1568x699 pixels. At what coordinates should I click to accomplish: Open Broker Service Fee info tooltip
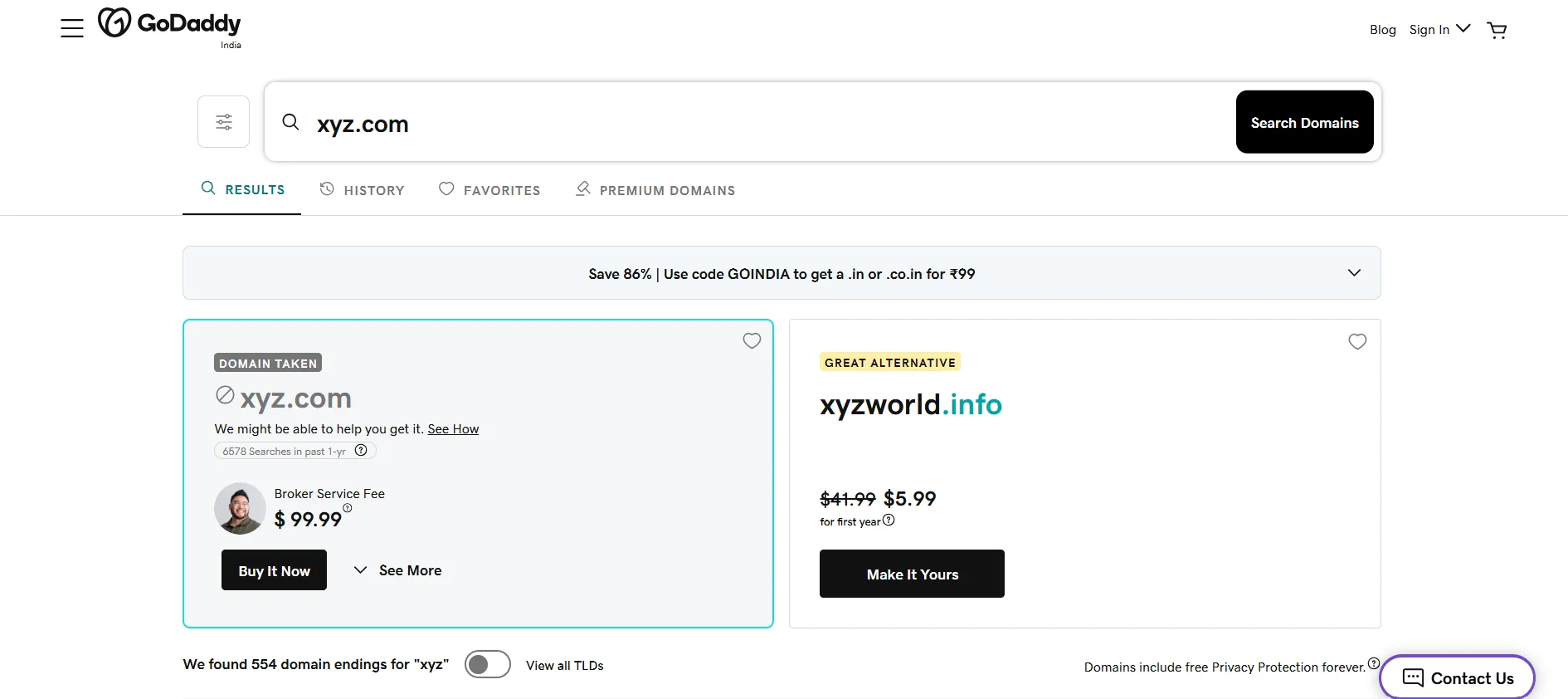[x=348, y=508]
